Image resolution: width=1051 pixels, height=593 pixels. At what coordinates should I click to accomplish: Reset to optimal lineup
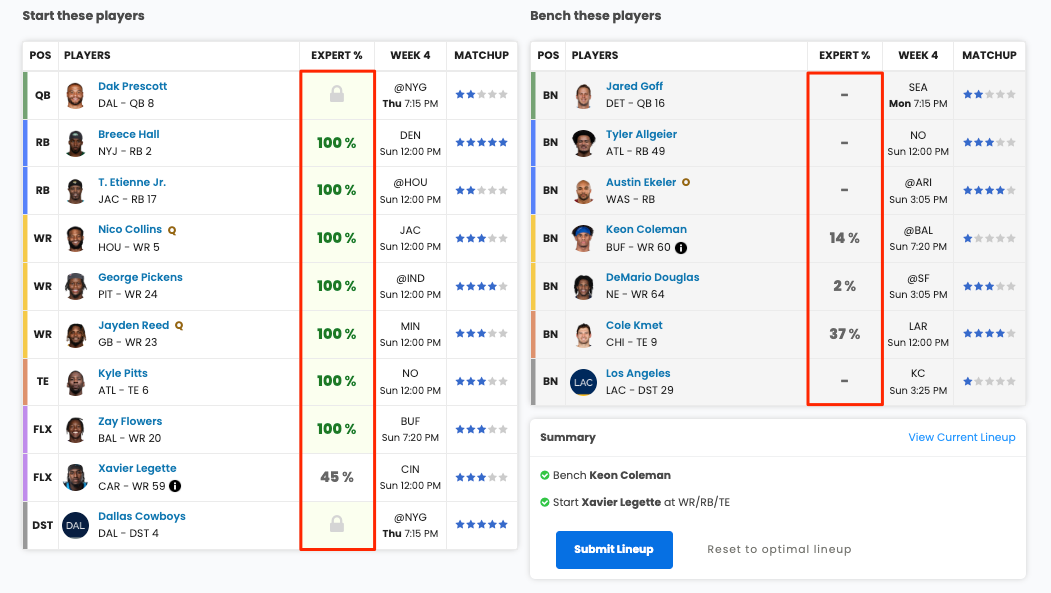point(779,549)
